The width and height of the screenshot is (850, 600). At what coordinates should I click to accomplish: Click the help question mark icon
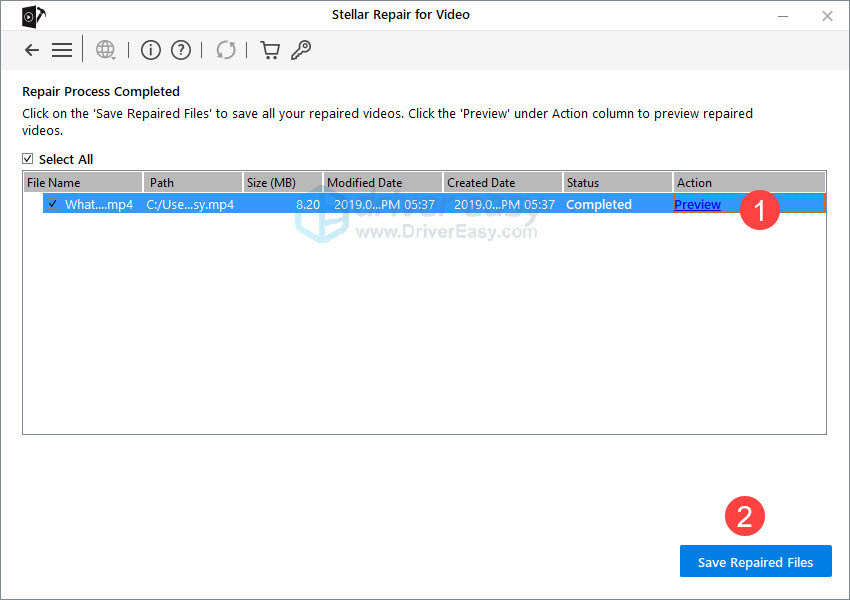(178, 49)
